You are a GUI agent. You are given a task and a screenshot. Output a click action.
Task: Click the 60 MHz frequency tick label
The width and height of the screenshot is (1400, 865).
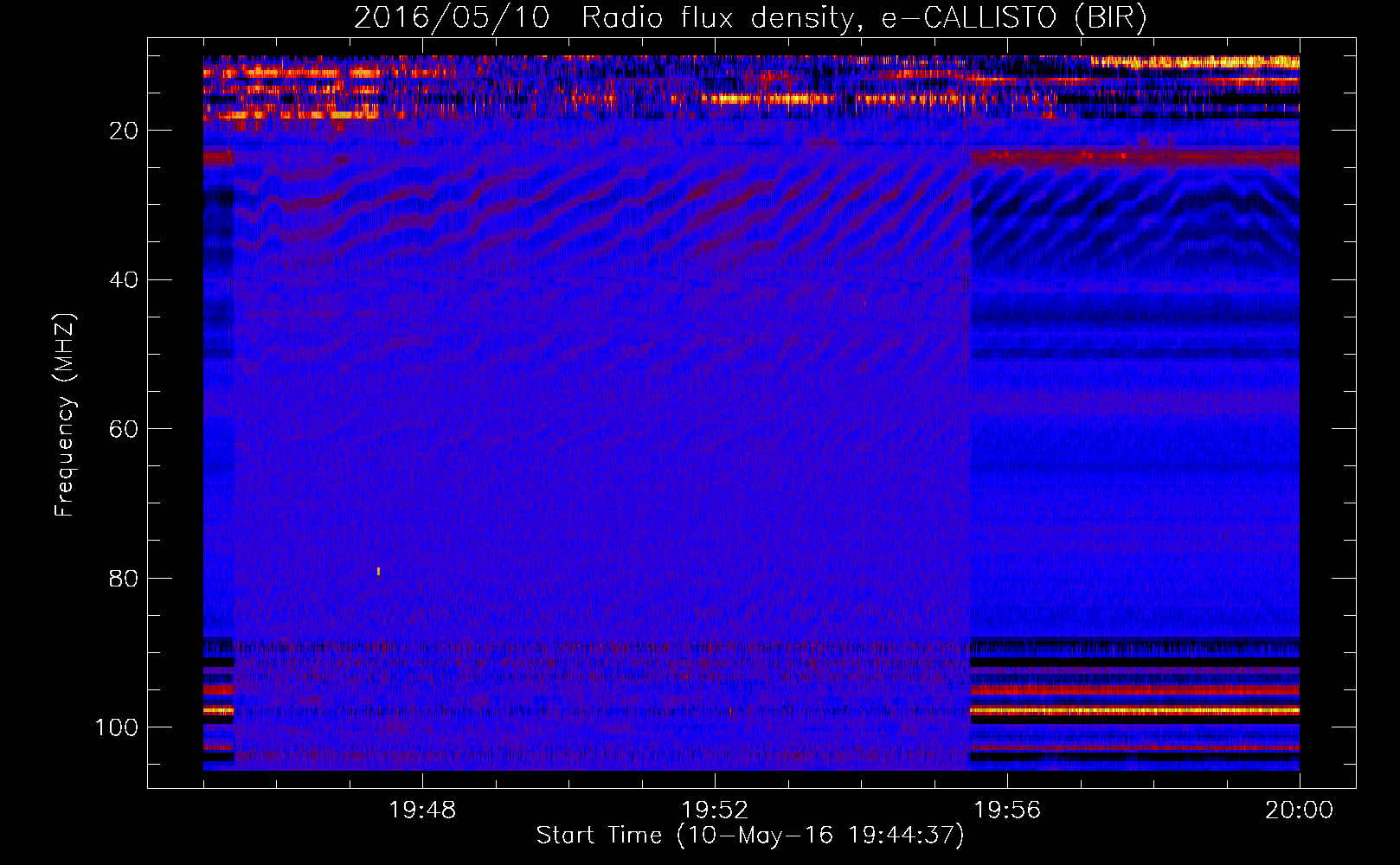[124, 429]
